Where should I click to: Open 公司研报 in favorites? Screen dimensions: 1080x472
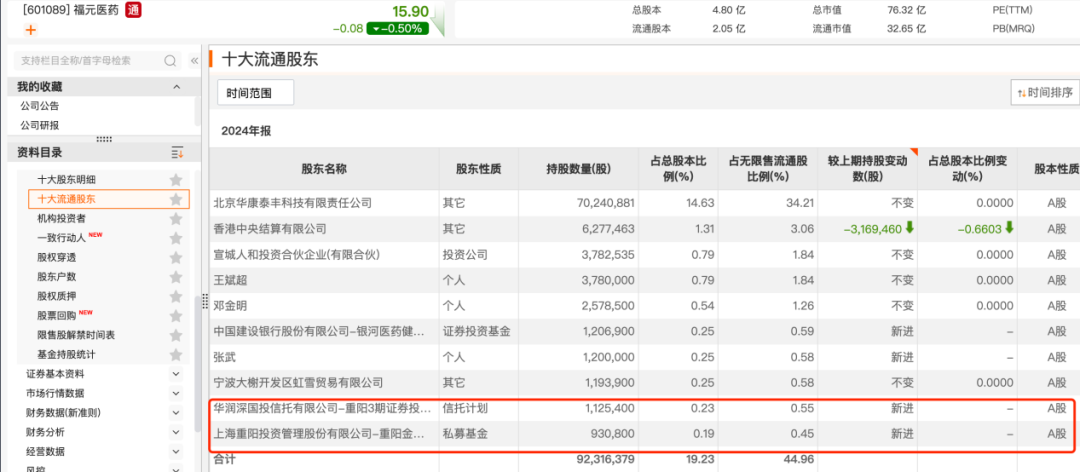point(39,125)
